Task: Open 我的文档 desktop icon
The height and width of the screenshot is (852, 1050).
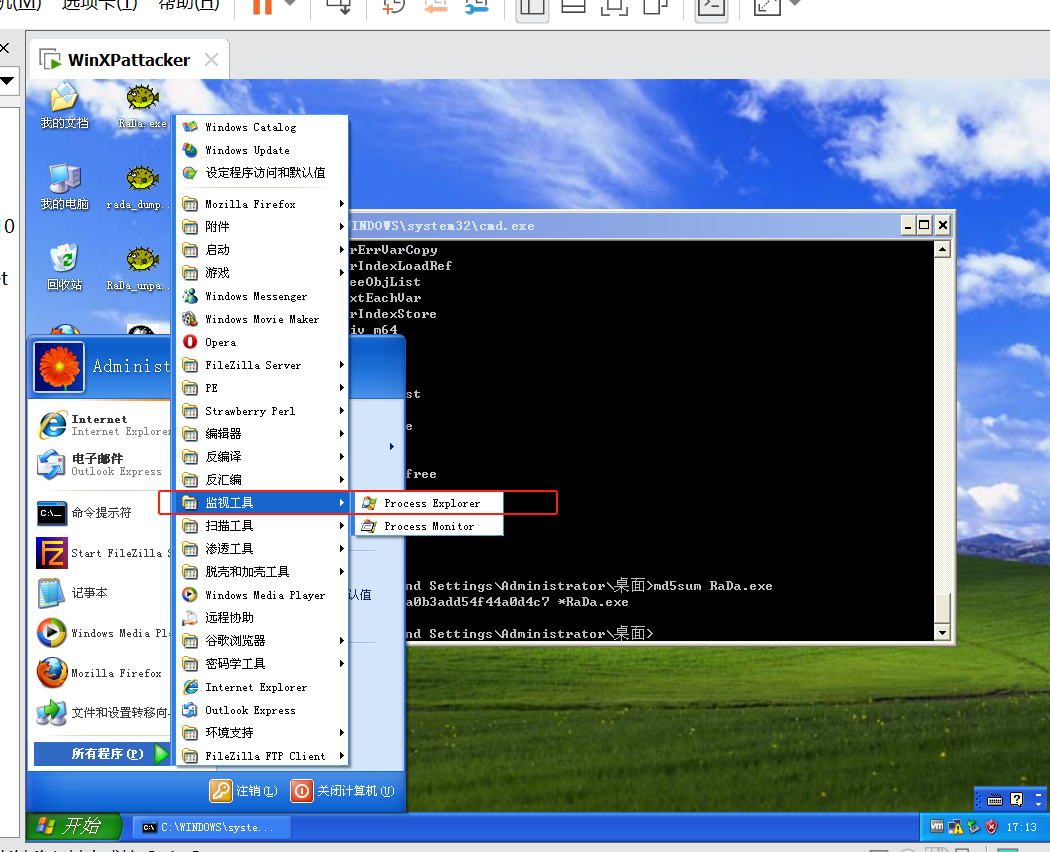Action: click(64, 106)
